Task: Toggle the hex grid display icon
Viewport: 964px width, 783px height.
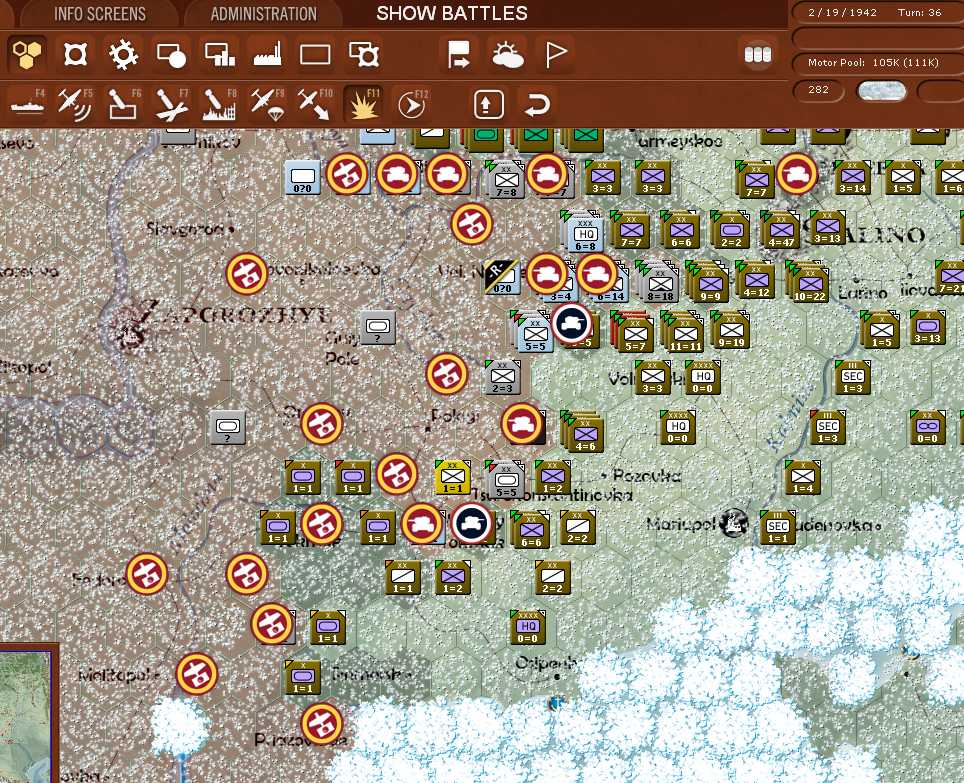Action: click(26, 54)
